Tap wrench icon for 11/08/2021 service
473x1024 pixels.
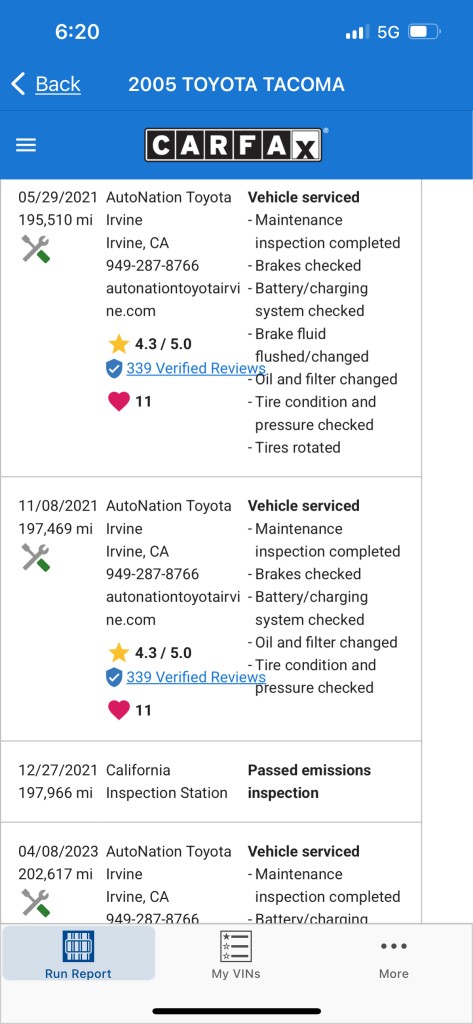coord(35,558)
